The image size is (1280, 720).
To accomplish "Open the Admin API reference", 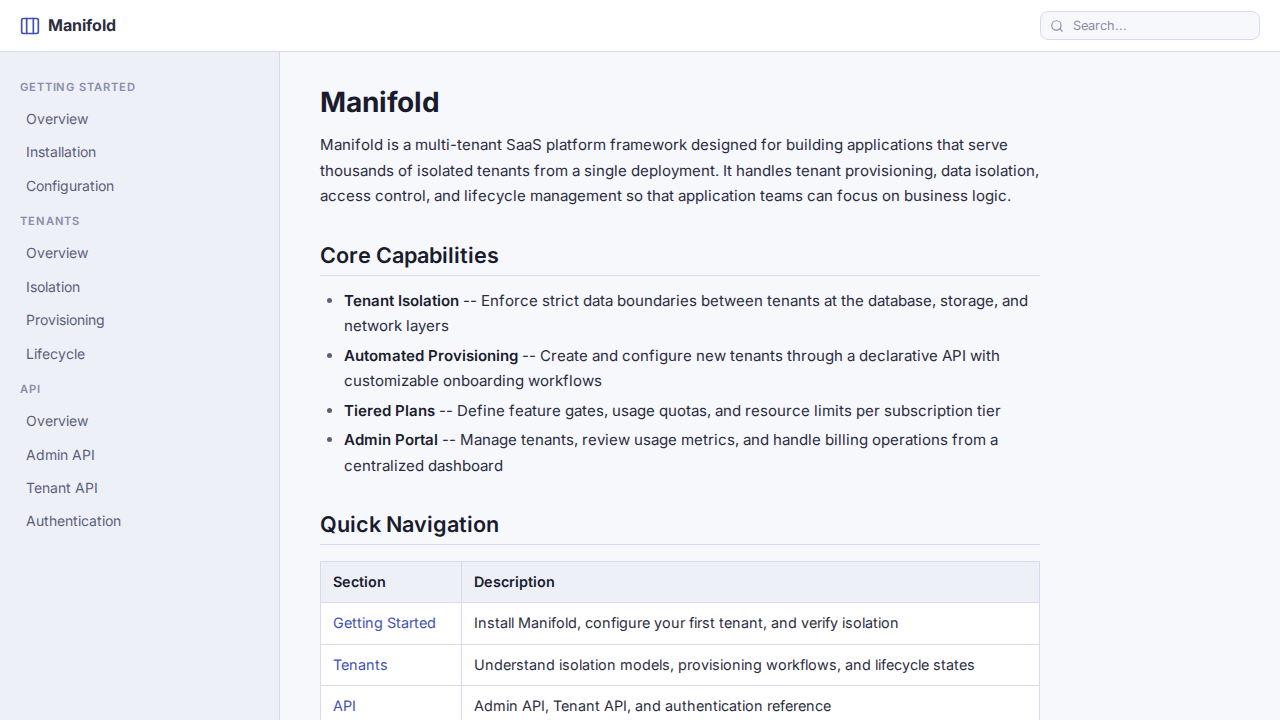I will pyautogui.click(x=60, y=455).
